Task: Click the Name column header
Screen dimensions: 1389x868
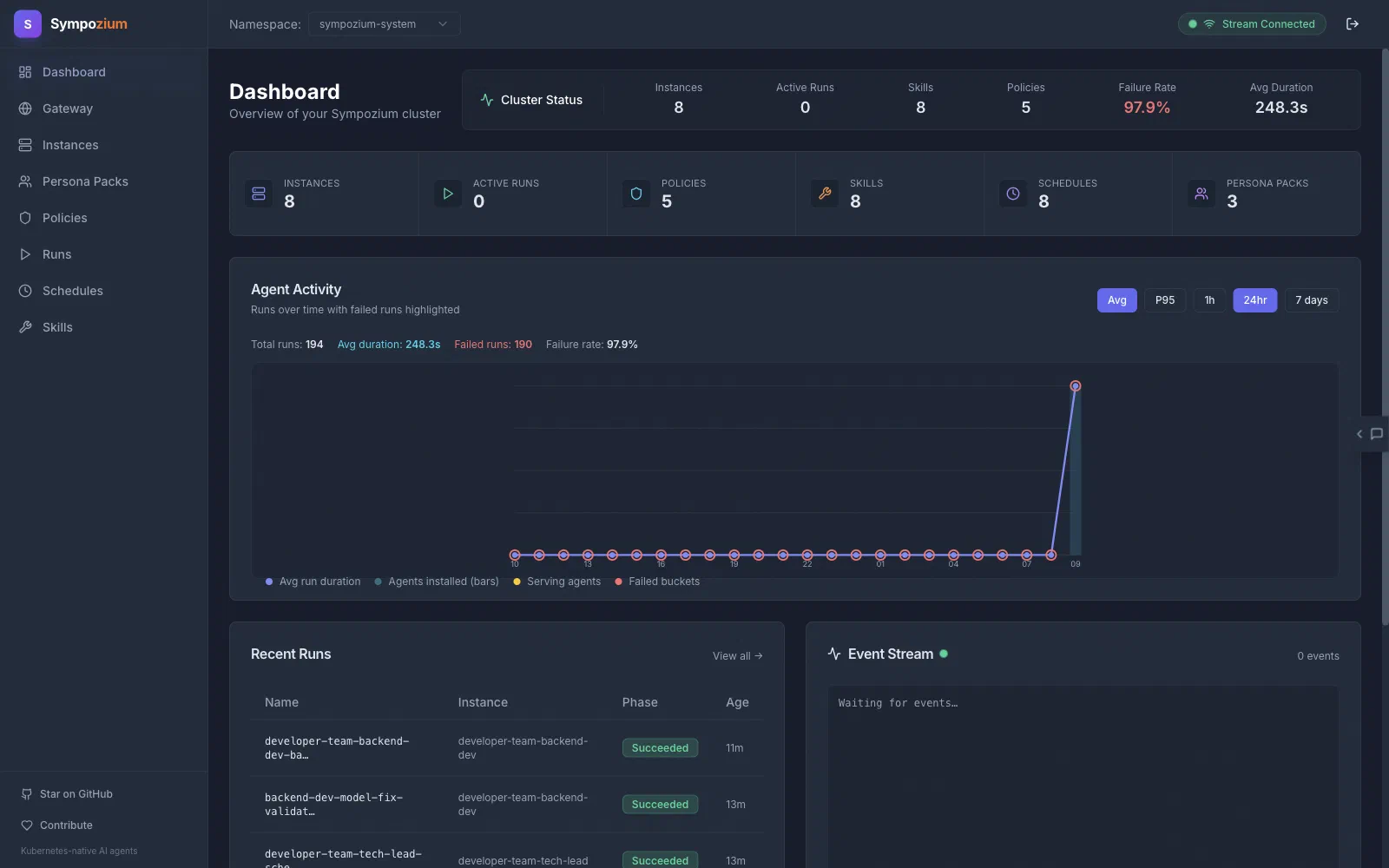Action: click(281, 702)
